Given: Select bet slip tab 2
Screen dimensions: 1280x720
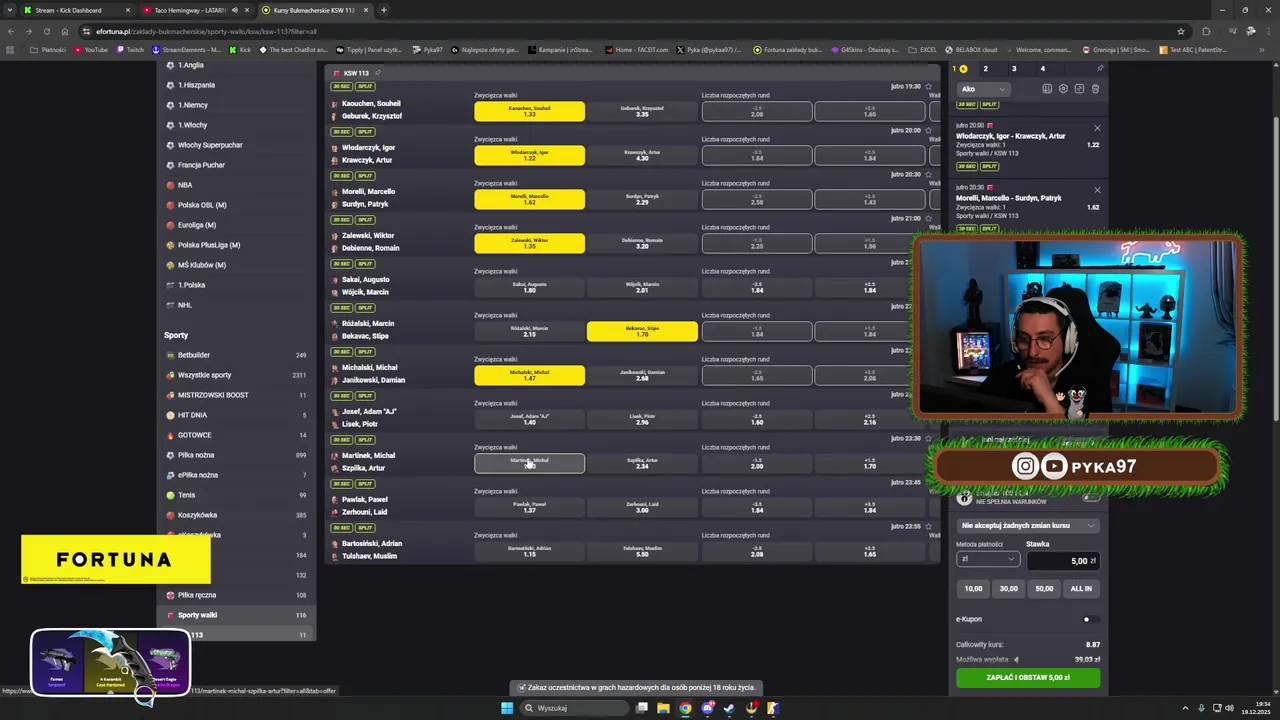Looking at the screenshot, I should coord(985,69).
